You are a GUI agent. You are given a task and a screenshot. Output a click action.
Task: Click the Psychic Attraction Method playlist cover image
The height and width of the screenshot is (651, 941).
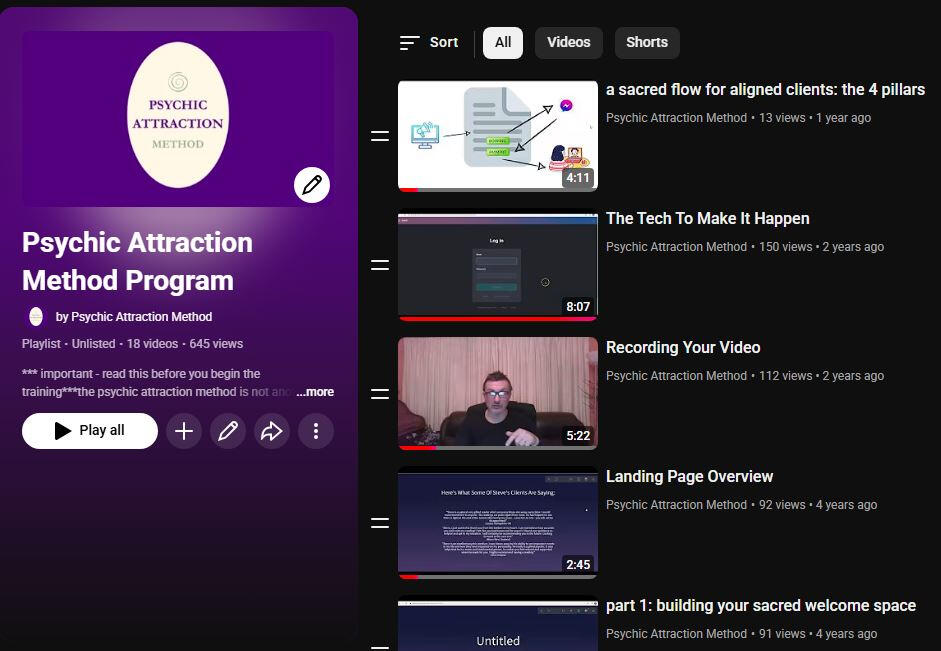[178, 119]
